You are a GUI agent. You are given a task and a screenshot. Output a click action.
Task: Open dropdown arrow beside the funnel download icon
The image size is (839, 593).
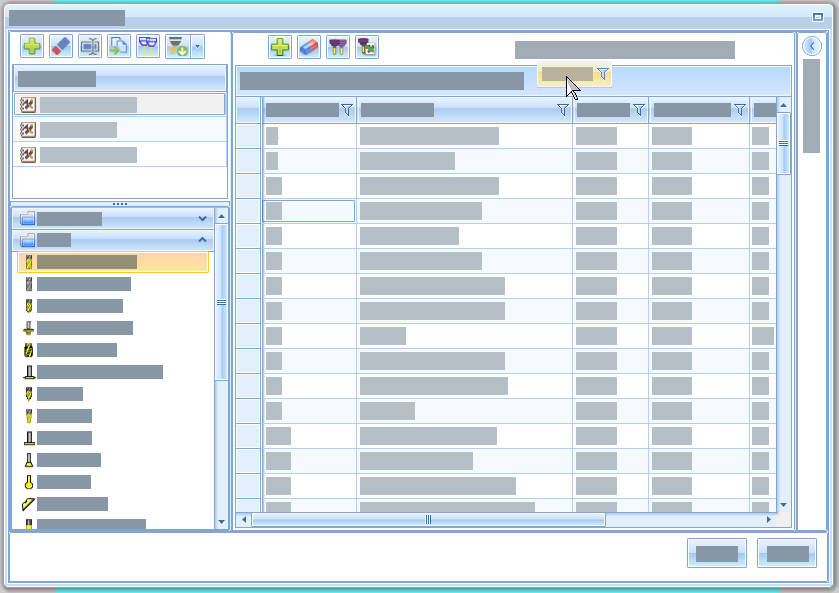(197, 46)
